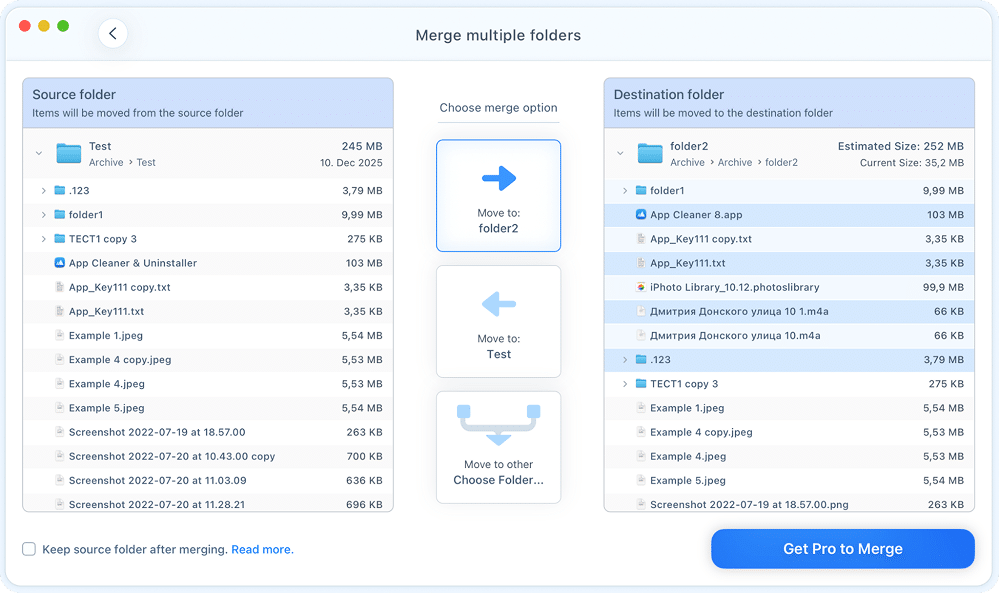The height and width of the screenshot is (593, 999).
Task: Click App_Key111.txt file icon in source
Action: click(x=59, y=311)
